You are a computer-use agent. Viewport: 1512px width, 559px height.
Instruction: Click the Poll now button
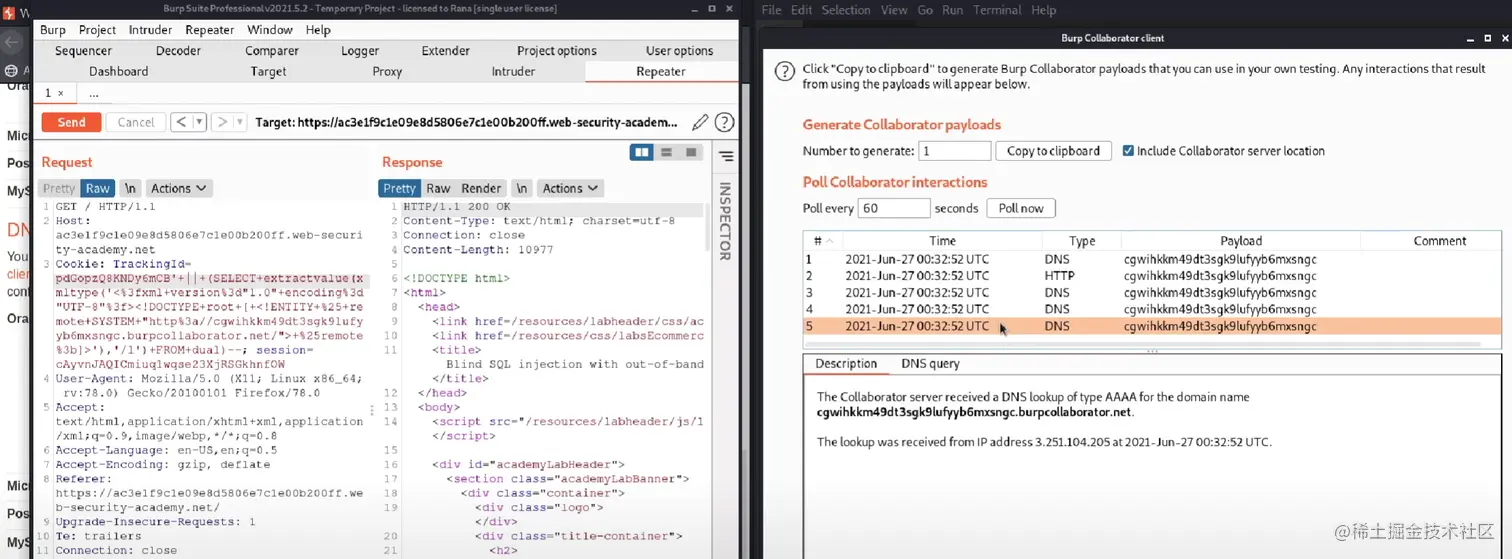coord(1021,208)
